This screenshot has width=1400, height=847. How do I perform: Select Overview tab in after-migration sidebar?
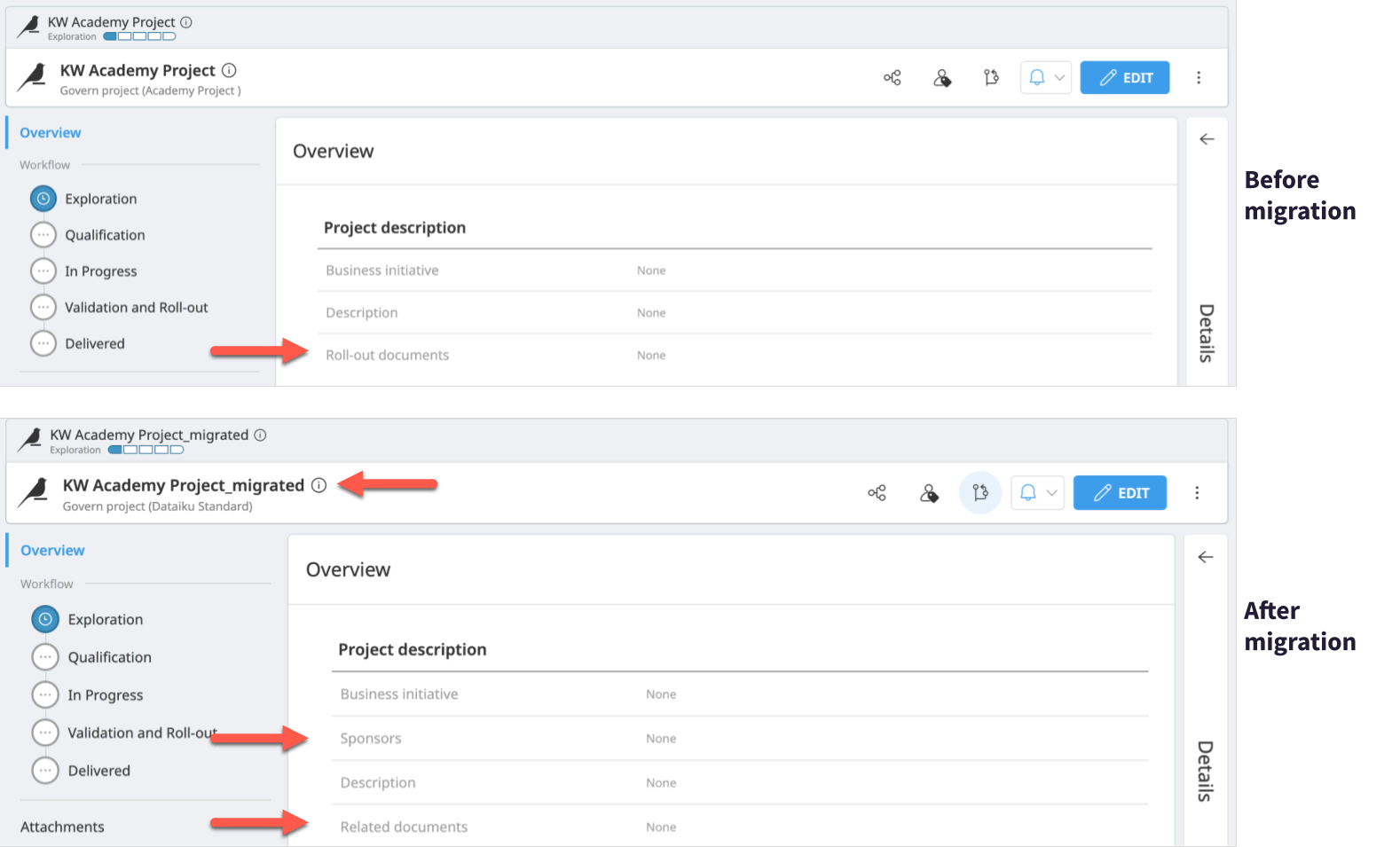pos(52,551)
